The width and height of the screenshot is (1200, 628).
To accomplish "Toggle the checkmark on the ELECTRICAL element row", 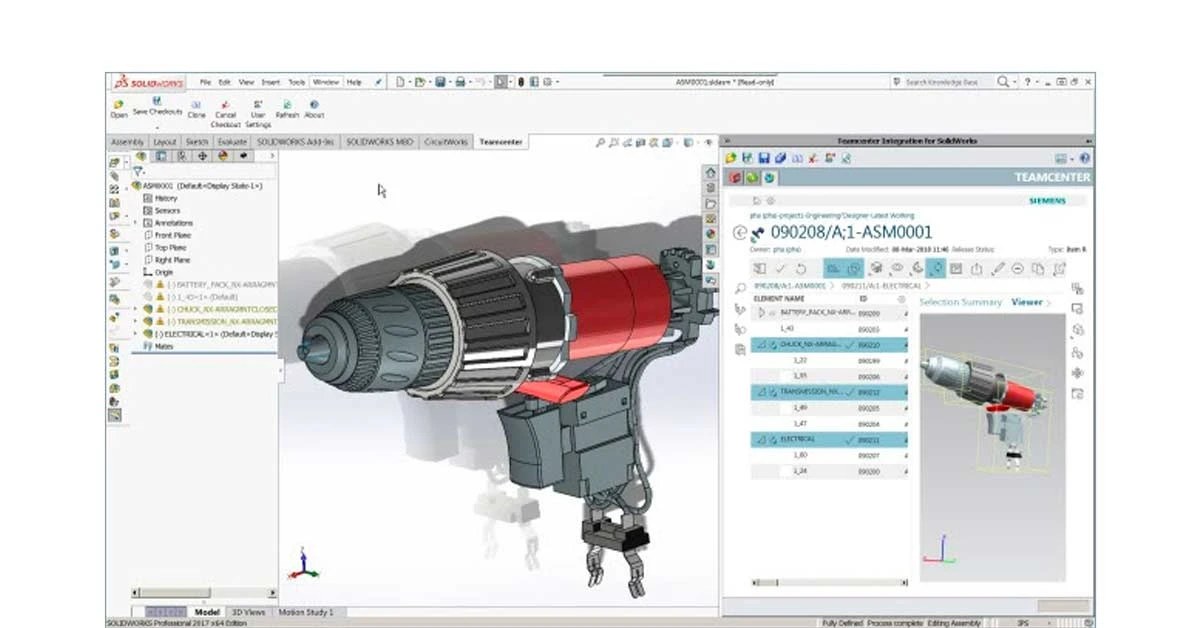I will 849,441.
